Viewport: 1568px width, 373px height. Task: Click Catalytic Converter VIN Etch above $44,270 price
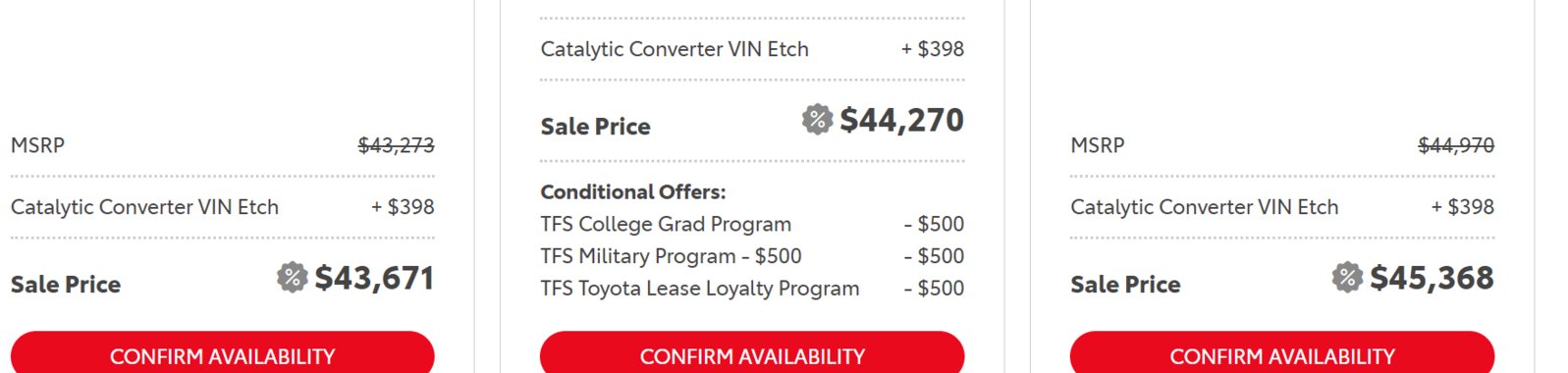click(x=675, y=49)
